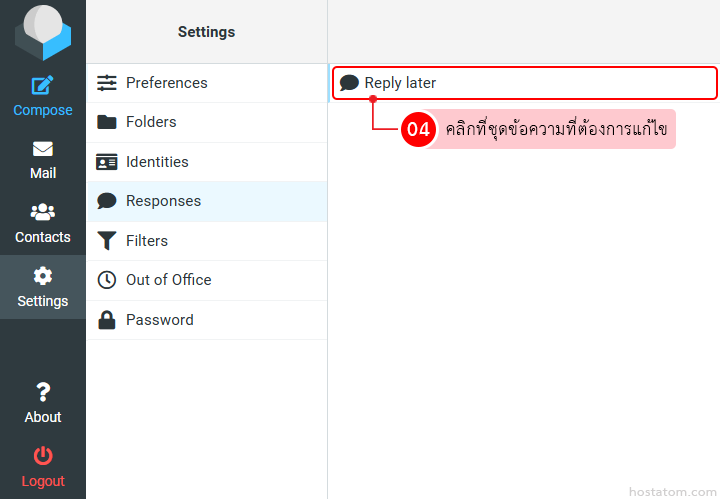Open the Identities section
The width and height of the screenshot is (720, 499).
point(157,162)
